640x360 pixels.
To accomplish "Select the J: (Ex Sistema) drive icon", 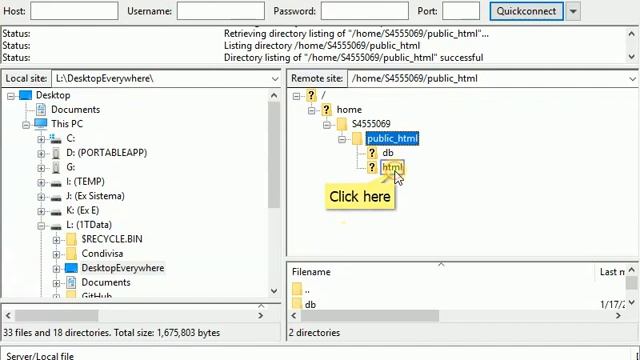I will coord(56,198).
